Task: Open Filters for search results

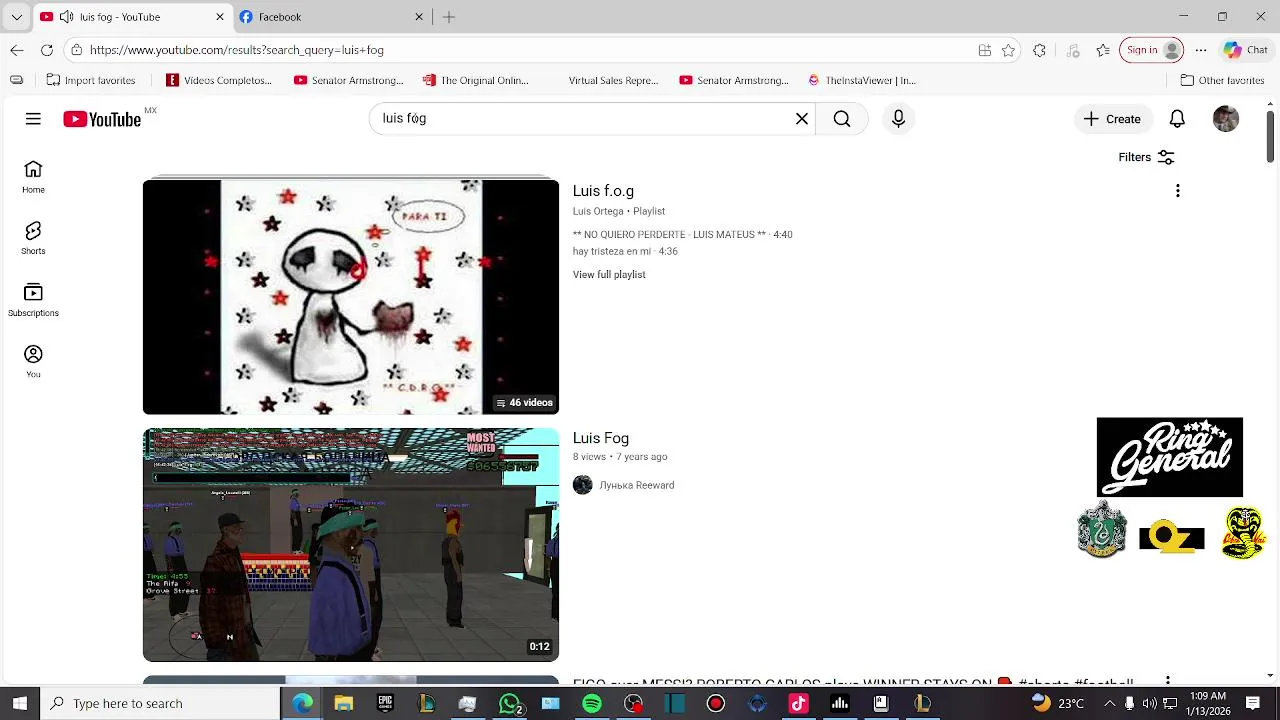Action: click(1146, 157)
